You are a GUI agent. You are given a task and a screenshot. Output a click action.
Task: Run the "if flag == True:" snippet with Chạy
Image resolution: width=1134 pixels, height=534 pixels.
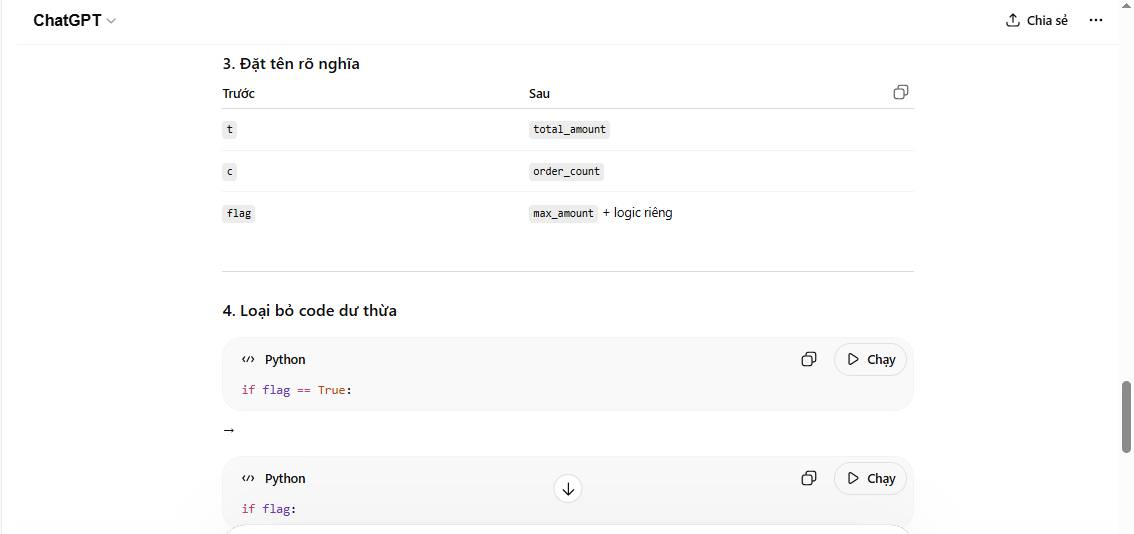pos(870,359)
